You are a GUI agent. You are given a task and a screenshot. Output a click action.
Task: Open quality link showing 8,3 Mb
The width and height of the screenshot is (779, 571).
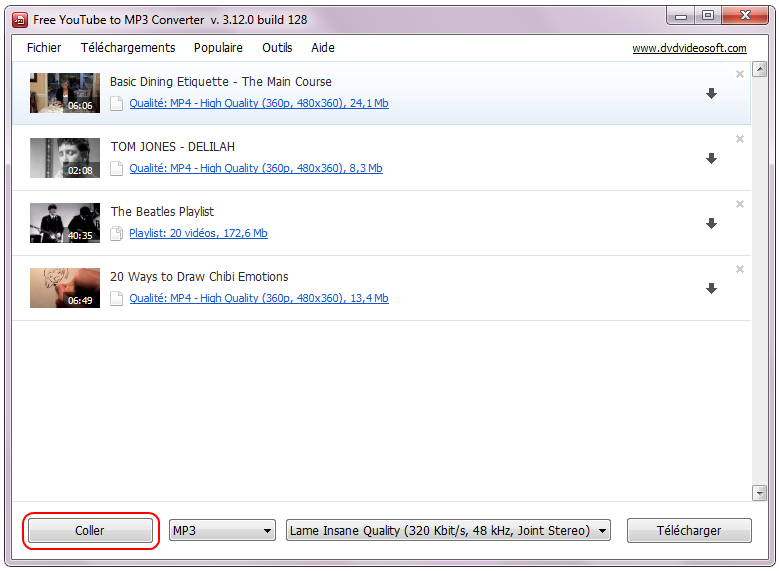point(256,168)
